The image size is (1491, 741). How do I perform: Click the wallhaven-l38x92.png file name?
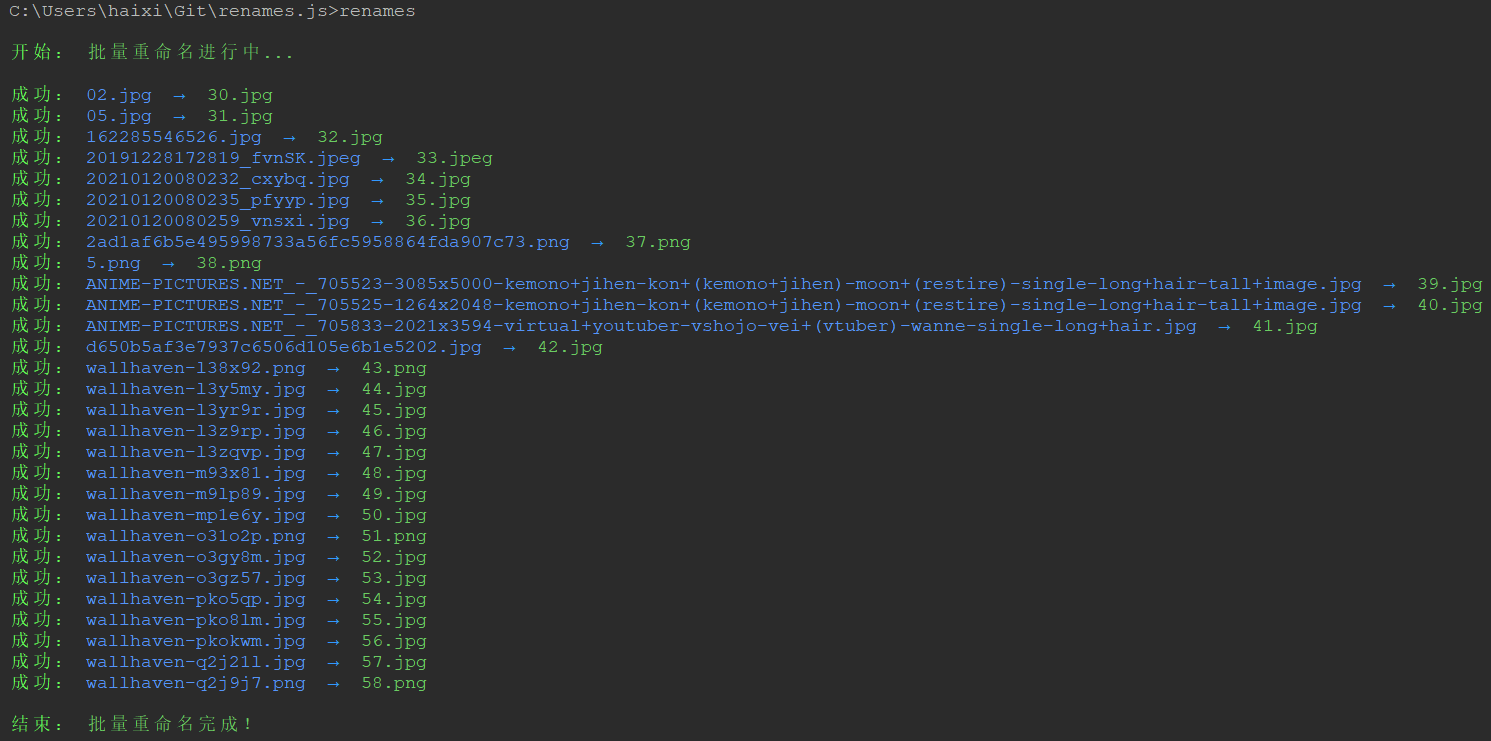click(x=196, y=368)
